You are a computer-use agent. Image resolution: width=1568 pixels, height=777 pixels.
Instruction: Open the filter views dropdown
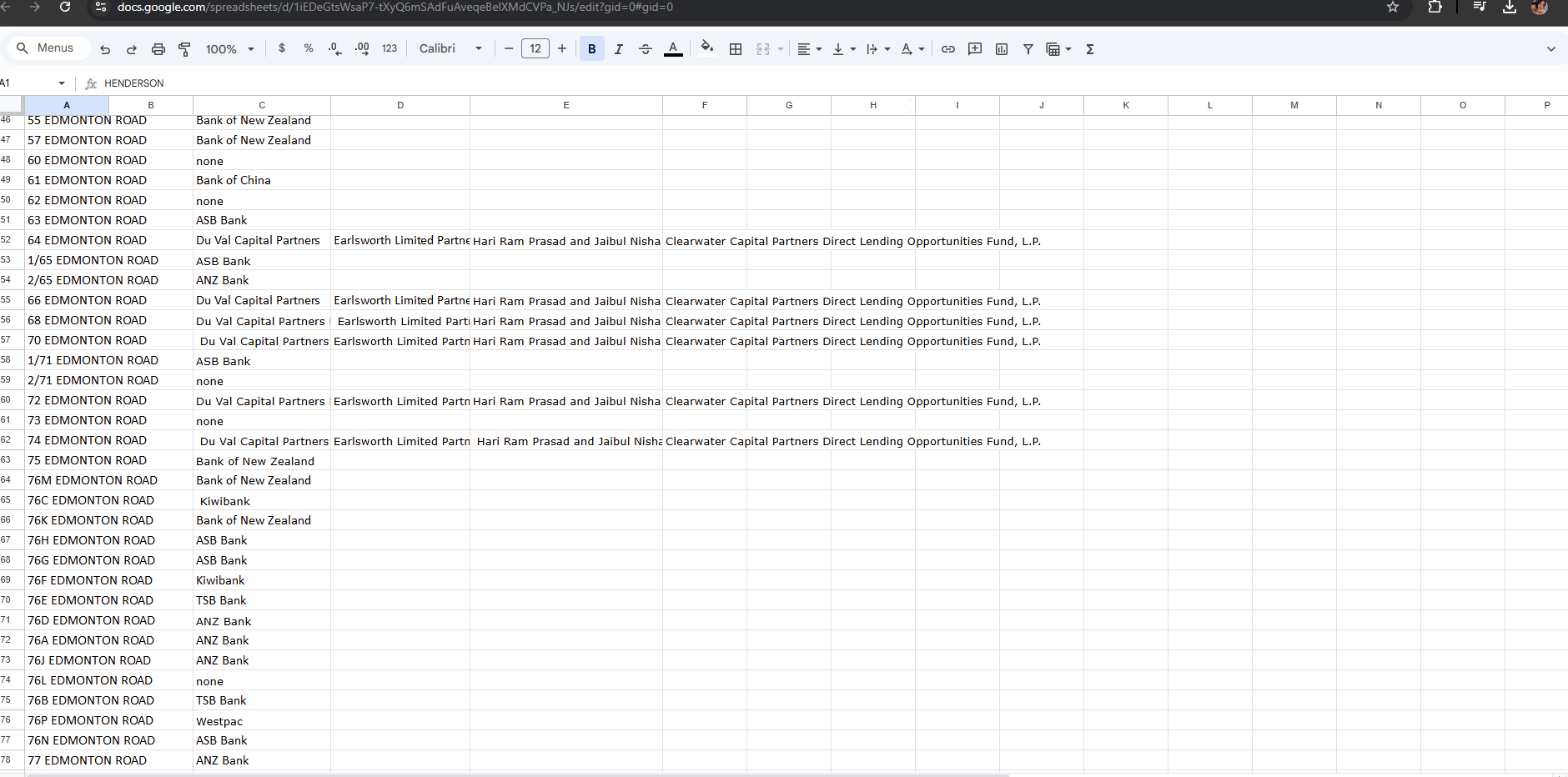pyautogui.click(x=1058, y=49)
